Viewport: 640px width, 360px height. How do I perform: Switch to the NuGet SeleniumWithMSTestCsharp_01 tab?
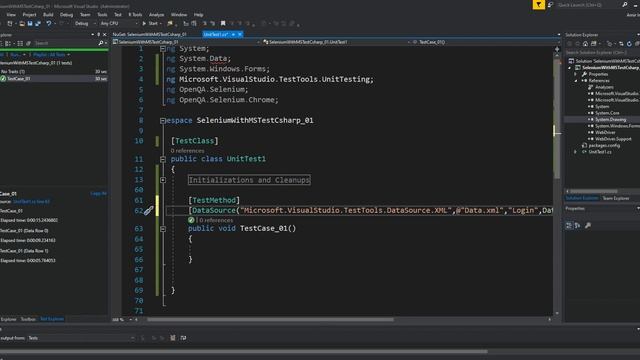[149, 35]
